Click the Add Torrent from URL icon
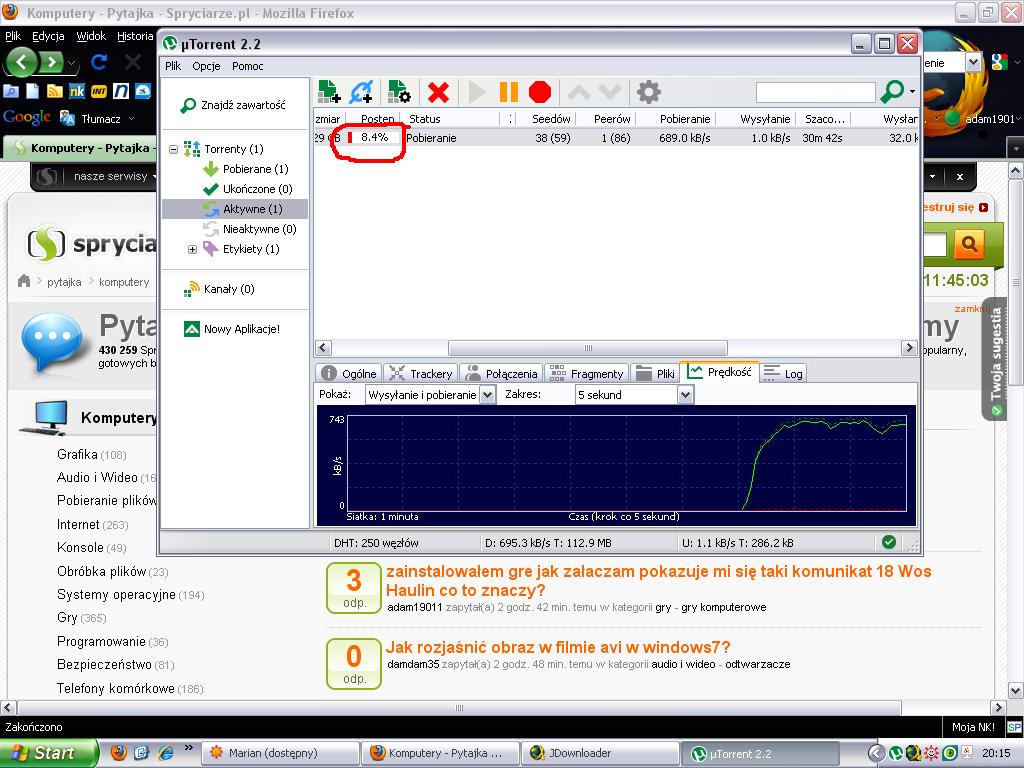Image resolution: width=1024 pixels, height=768 pixels. tap(361, 92)
